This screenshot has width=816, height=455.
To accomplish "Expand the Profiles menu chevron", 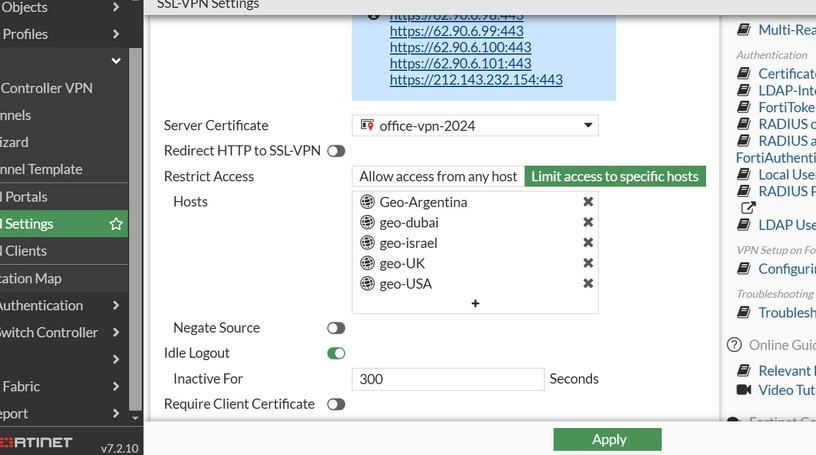I will (116, 34).
